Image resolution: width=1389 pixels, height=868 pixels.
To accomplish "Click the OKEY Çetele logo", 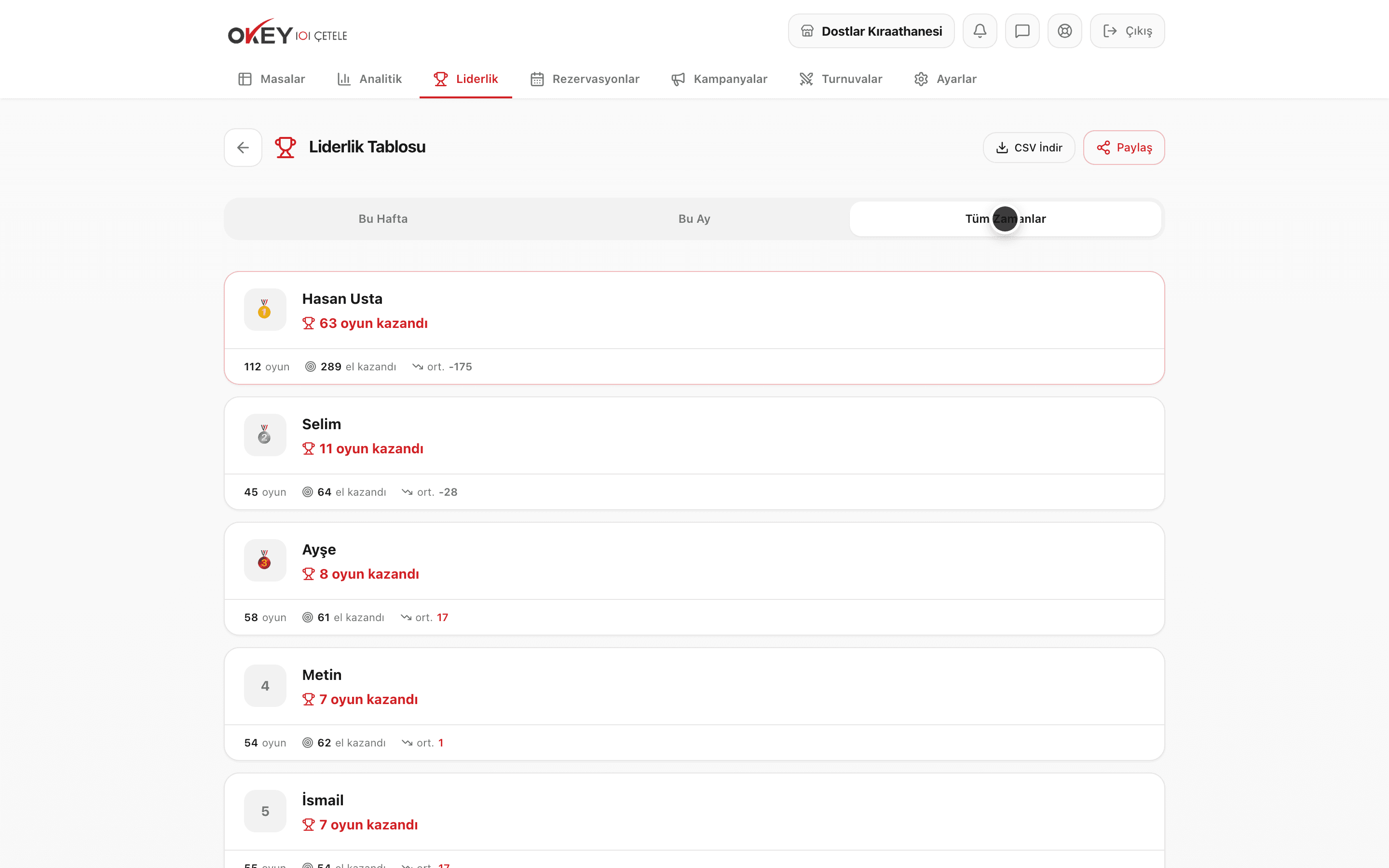I will pos(287,33).
